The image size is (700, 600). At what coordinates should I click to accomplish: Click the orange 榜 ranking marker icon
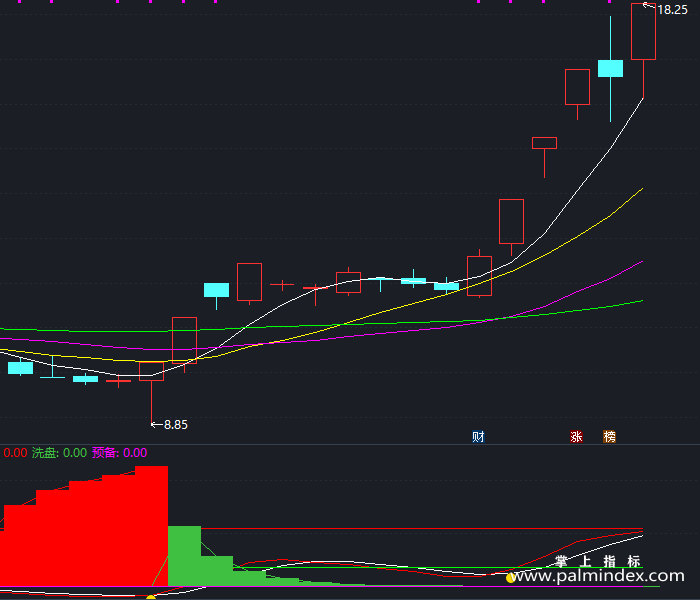click(609, 437)
